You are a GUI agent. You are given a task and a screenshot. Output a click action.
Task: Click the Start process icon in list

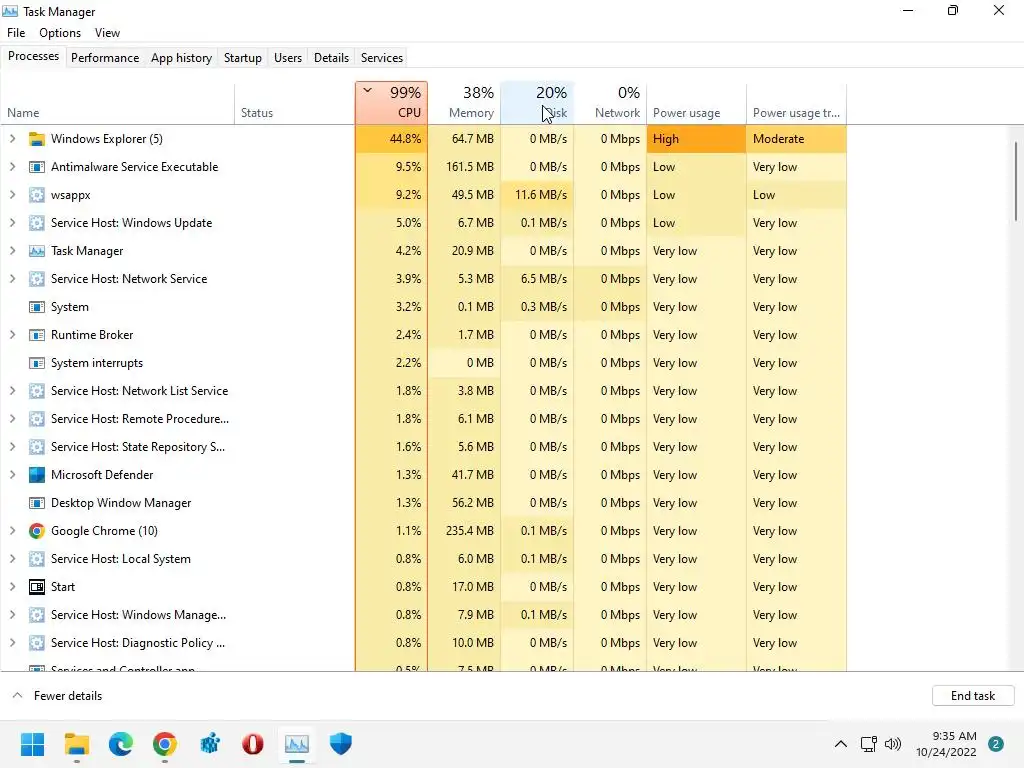coord(37,587)
